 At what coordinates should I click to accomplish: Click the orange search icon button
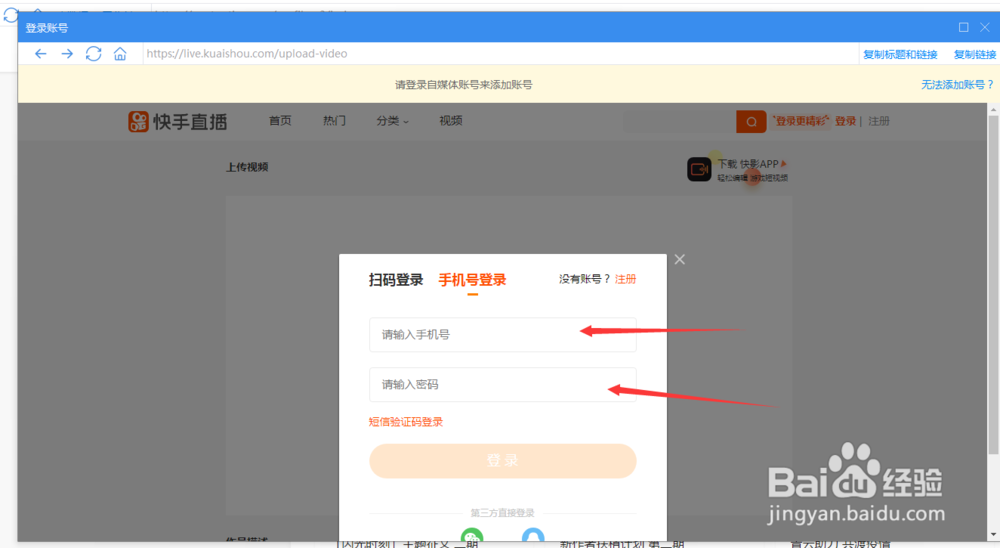coord(751,121)
